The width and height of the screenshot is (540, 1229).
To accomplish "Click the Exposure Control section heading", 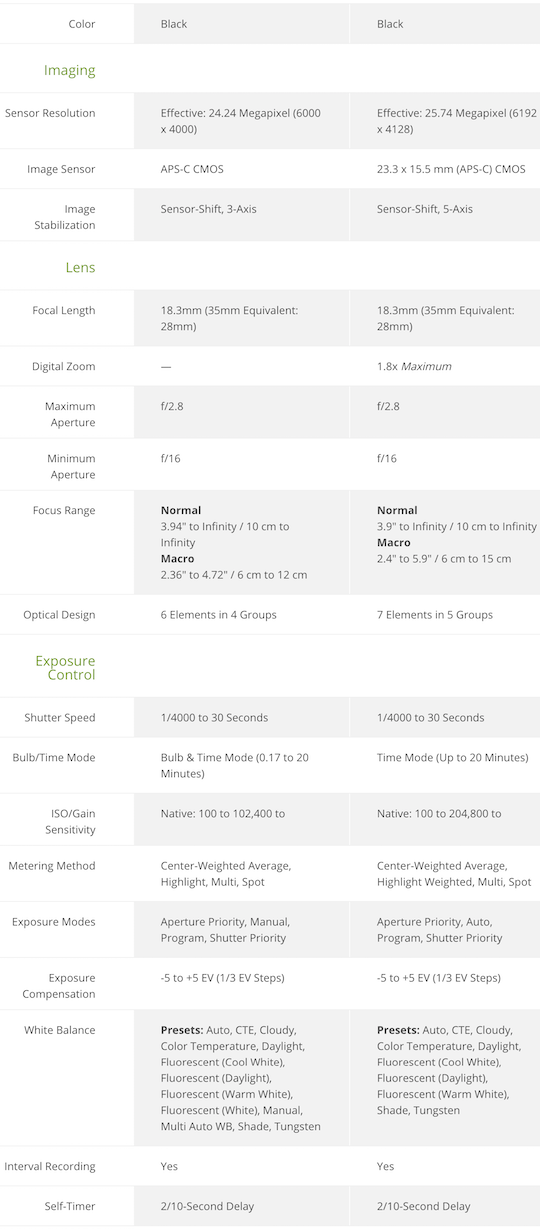I will (65, 668).
